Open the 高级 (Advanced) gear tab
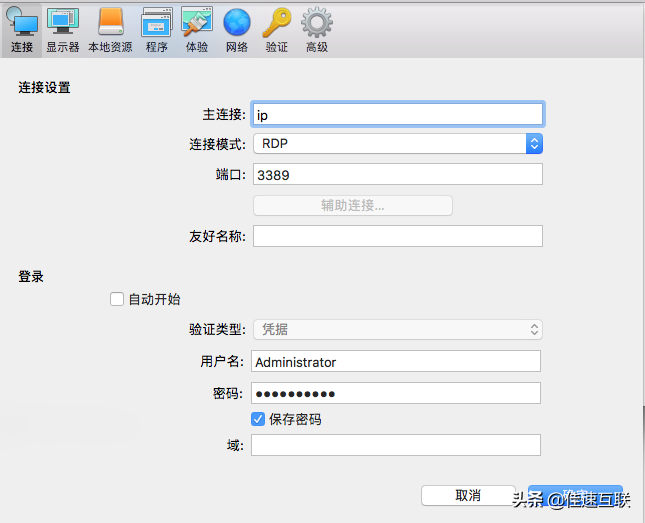The image size is (645, 523). click(317, 30)
